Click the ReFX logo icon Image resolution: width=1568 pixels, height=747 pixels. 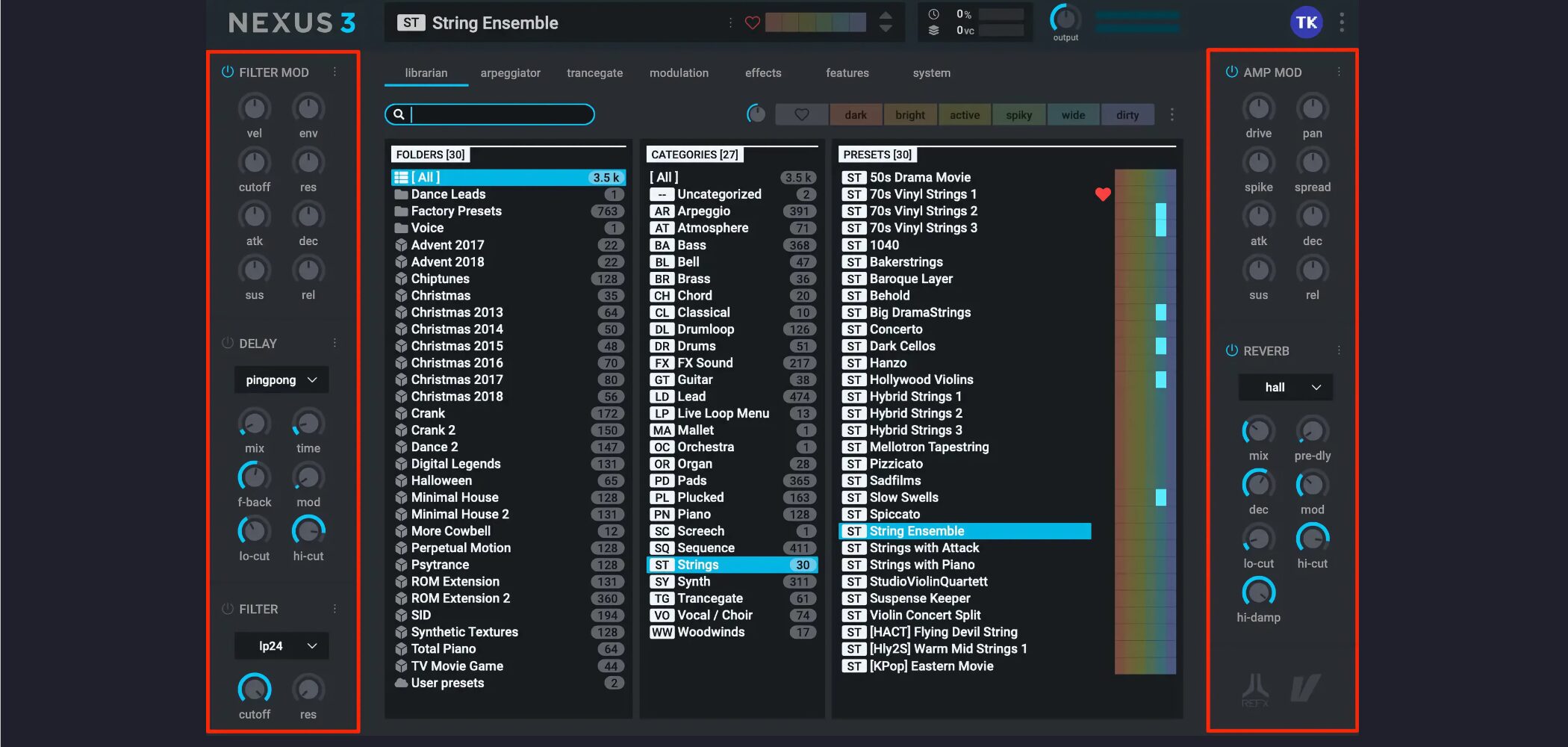(x=1255, y=689)
